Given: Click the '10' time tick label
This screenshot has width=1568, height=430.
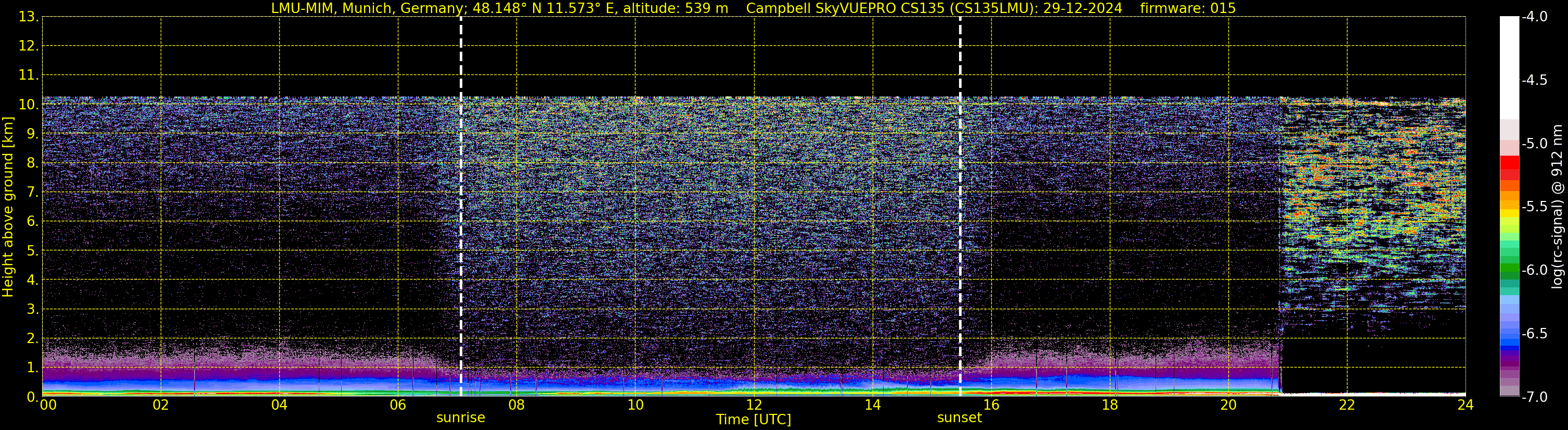Looking at the screenshot, I should pos(635,405).
